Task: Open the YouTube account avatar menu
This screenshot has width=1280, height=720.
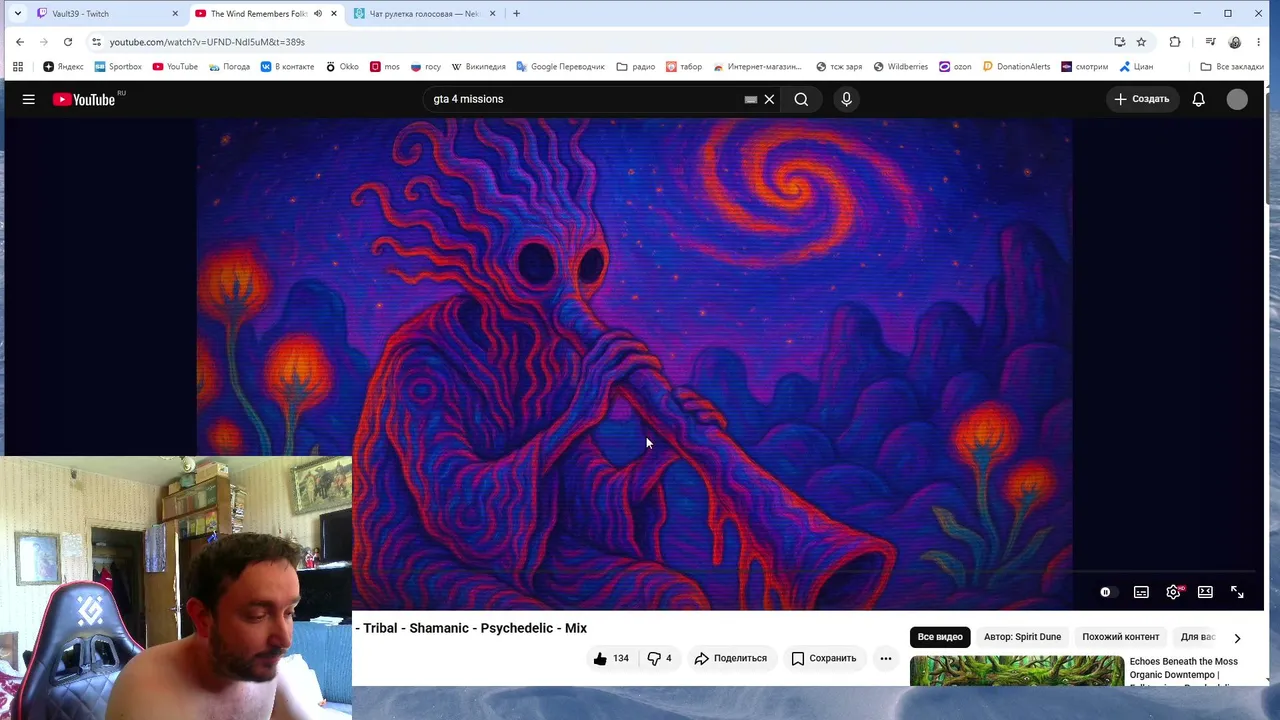Action: 1237,99
